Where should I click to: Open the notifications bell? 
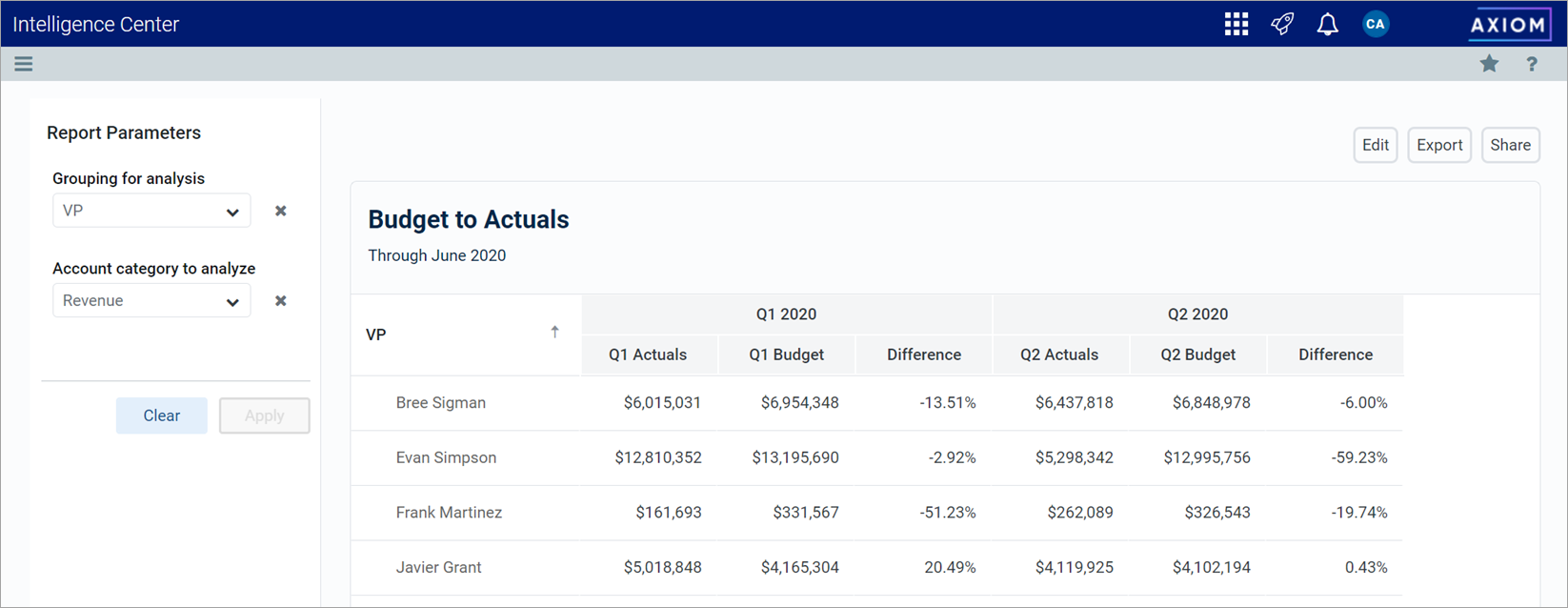coord(1327,25)
